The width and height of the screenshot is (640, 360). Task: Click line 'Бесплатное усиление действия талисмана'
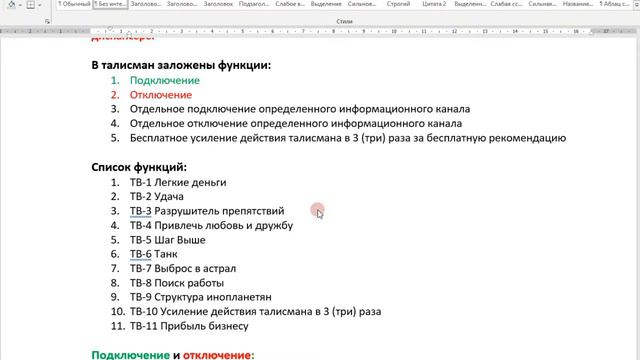click(x=348, y=138)
